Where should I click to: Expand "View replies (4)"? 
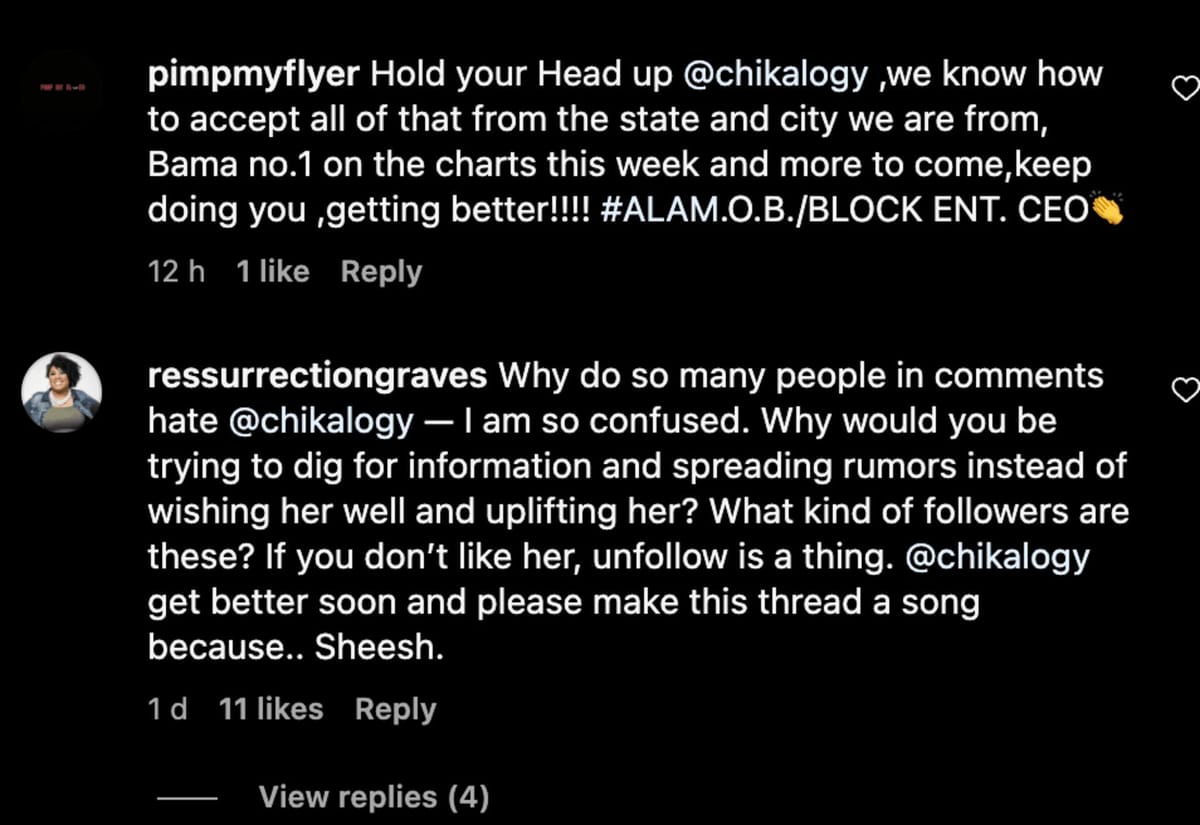click(373, 797)
